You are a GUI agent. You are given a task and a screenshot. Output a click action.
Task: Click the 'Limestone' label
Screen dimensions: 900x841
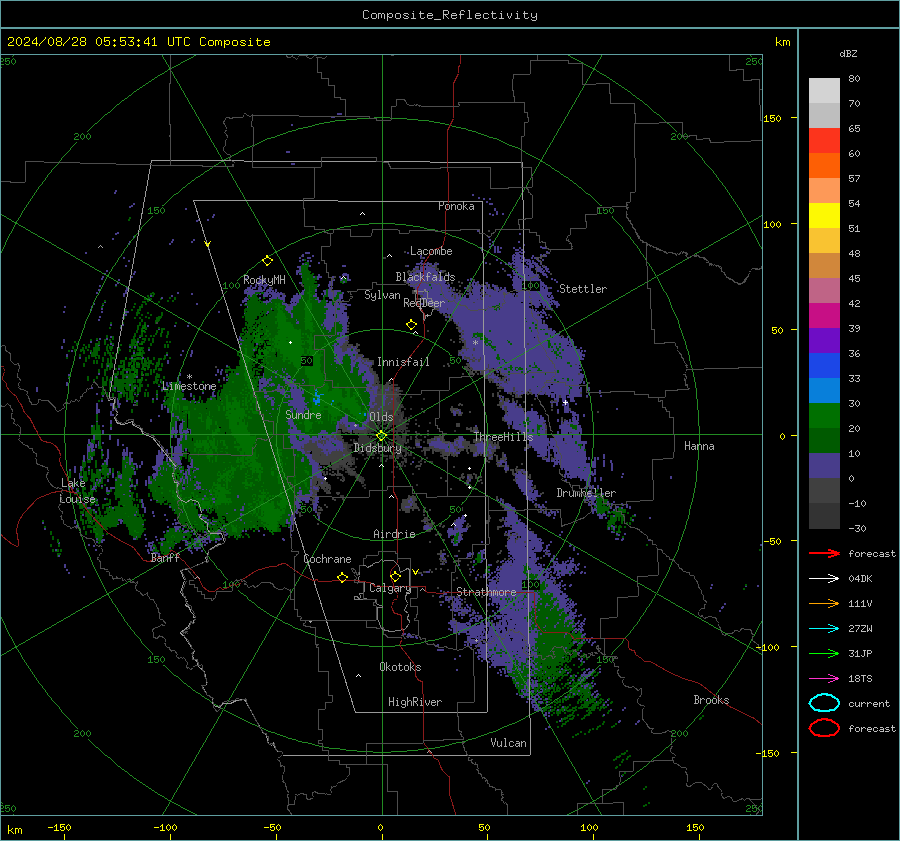coord(189,386)
